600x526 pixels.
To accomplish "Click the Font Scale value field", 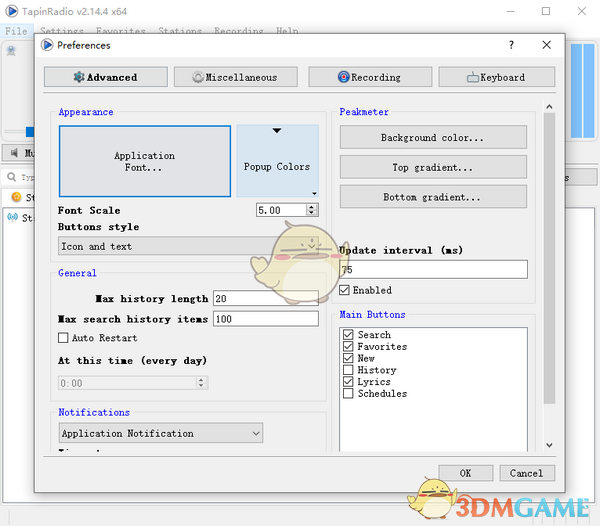I will point(281,210).
